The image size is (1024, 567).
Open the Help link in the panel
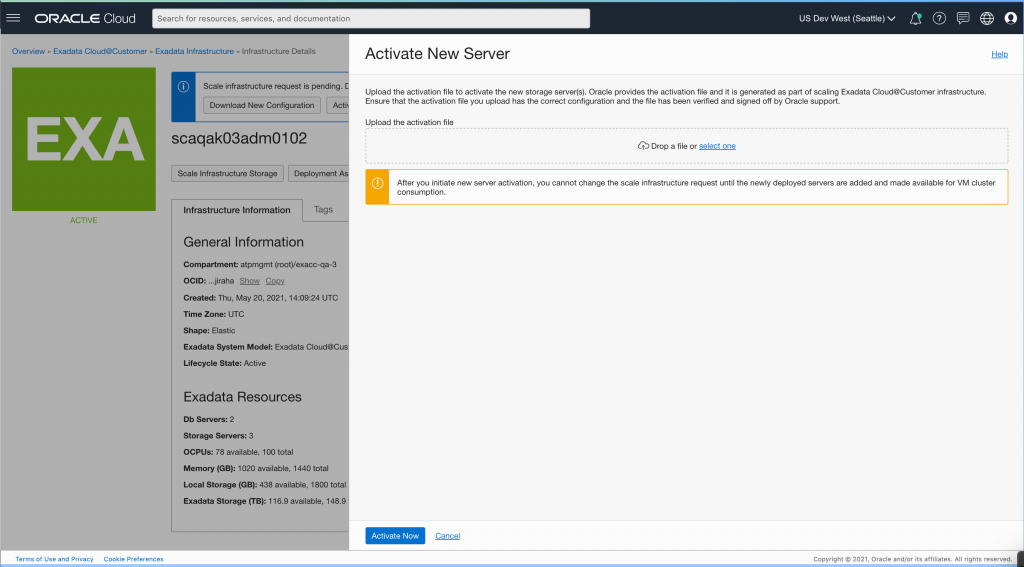click(999, 54)
